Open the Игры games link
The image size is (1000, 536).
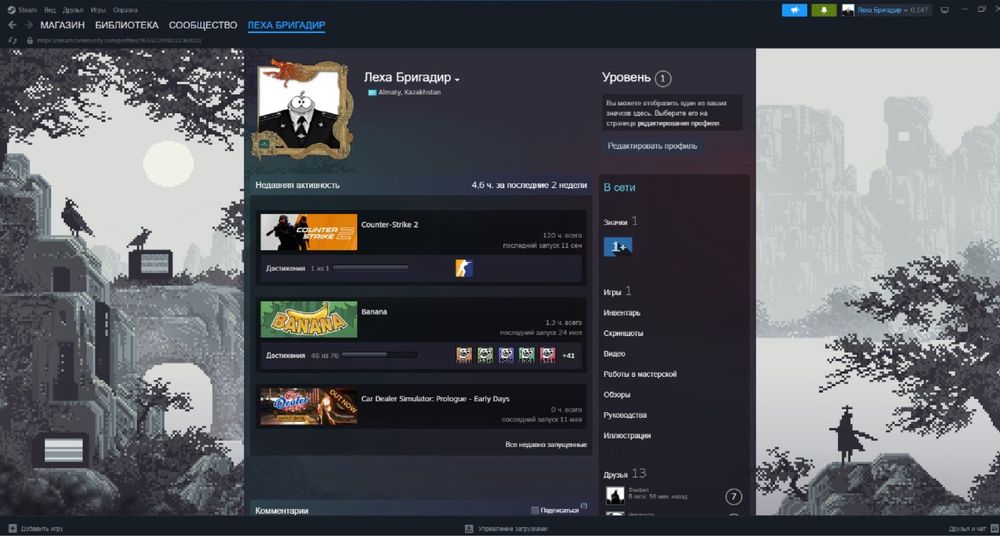[612, 292]
